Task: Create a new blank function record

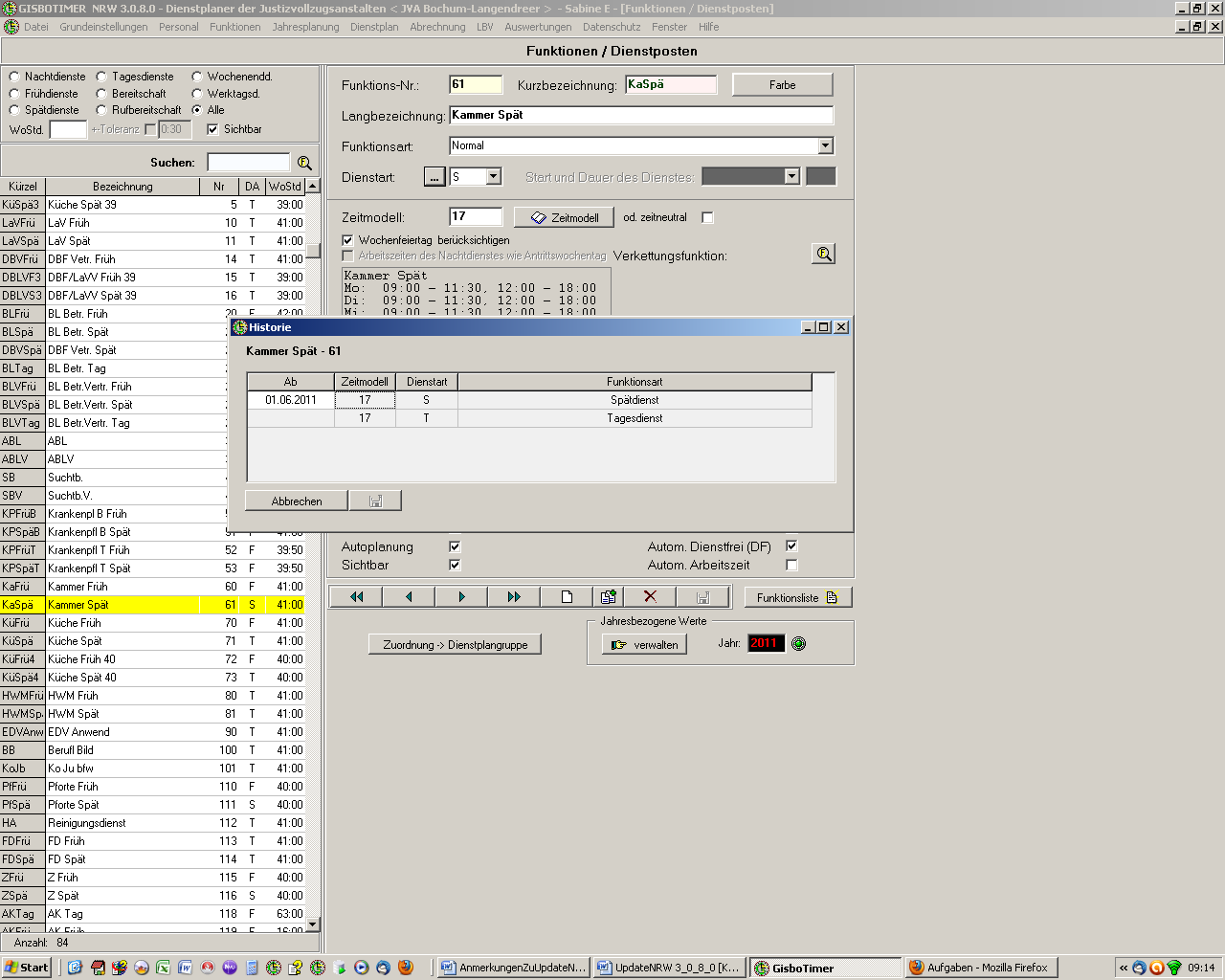Action: point(567,597)
